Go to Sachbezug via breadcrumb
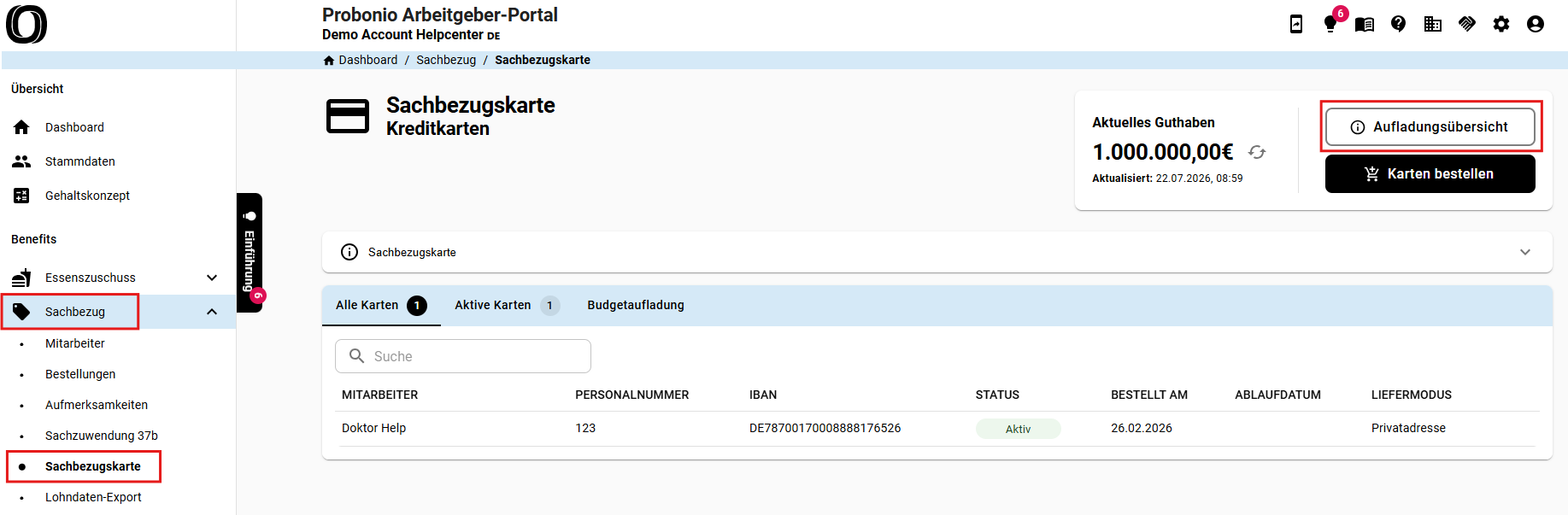This screenshot has width=1568, height=515. click(x=446, y=60)
